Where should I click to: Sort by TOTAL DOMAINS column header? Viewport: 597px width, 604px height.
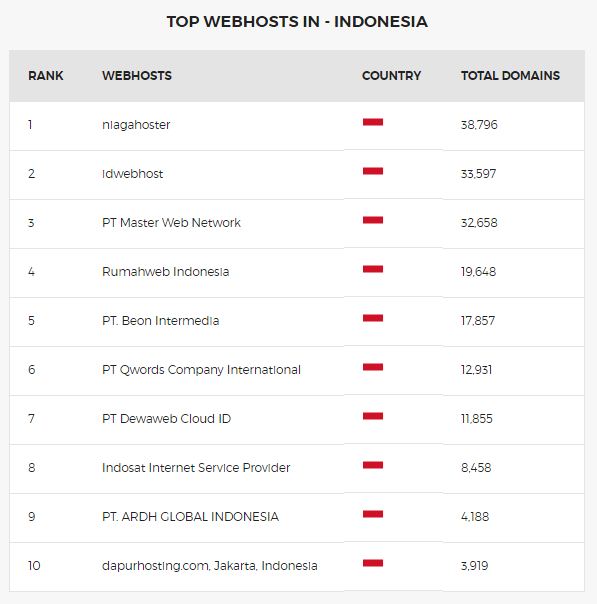click(510, 76)
